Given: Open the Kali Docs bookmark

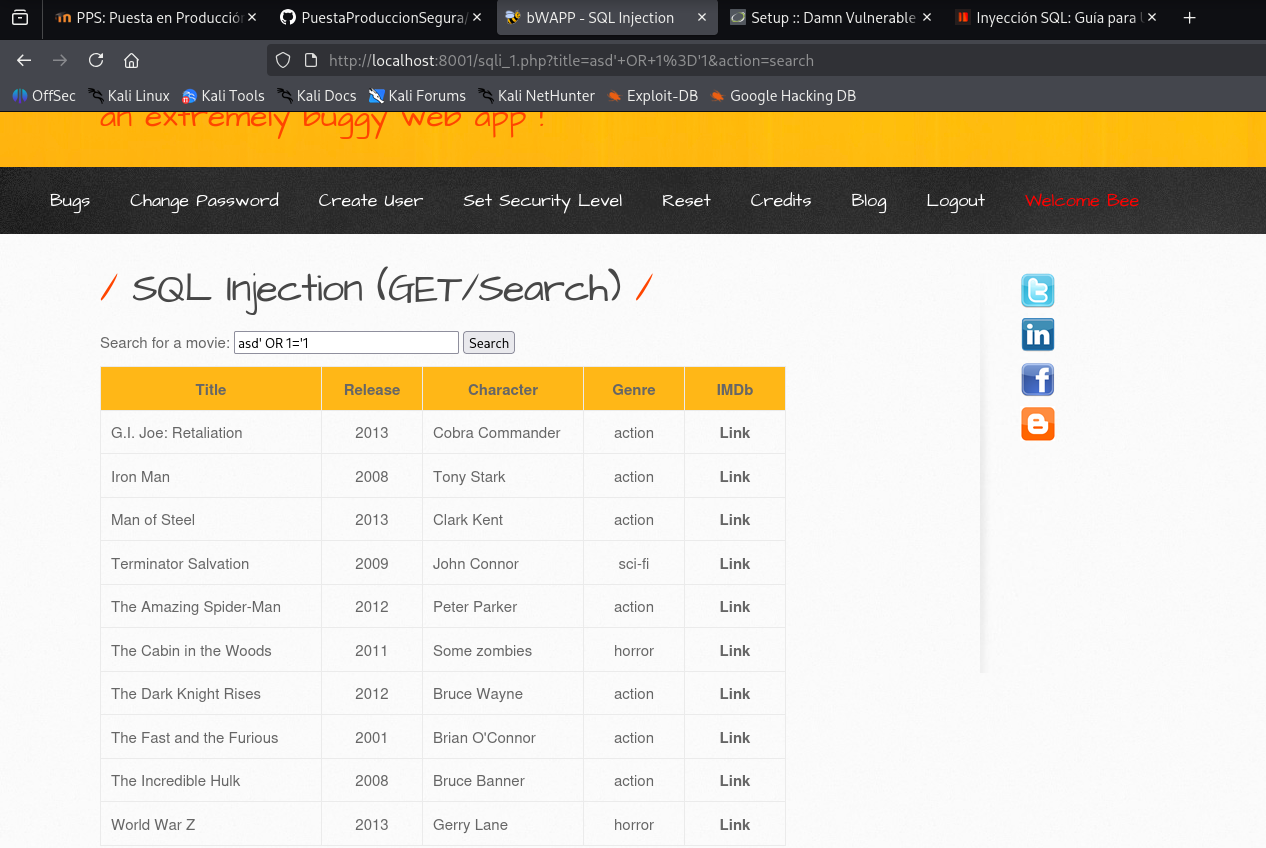Looking at the screenshot, I should [x=317, y=96].
